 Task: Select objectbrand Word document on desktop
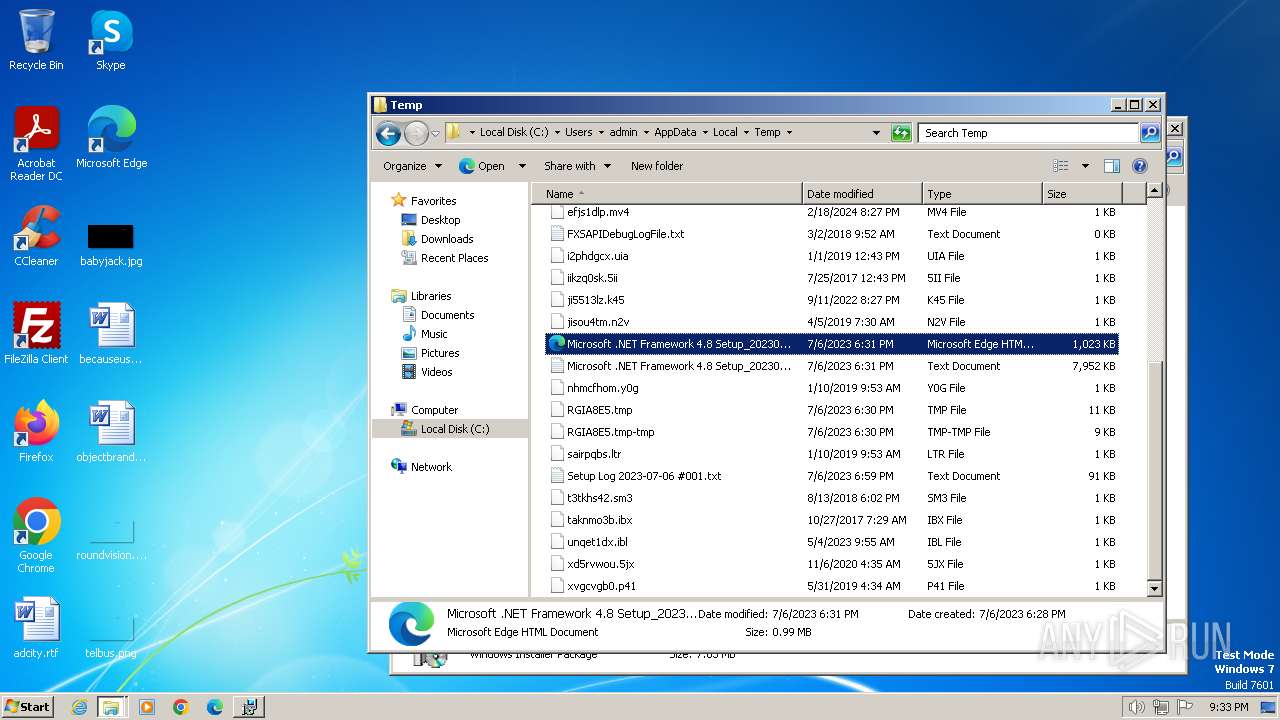coord(111,431)
